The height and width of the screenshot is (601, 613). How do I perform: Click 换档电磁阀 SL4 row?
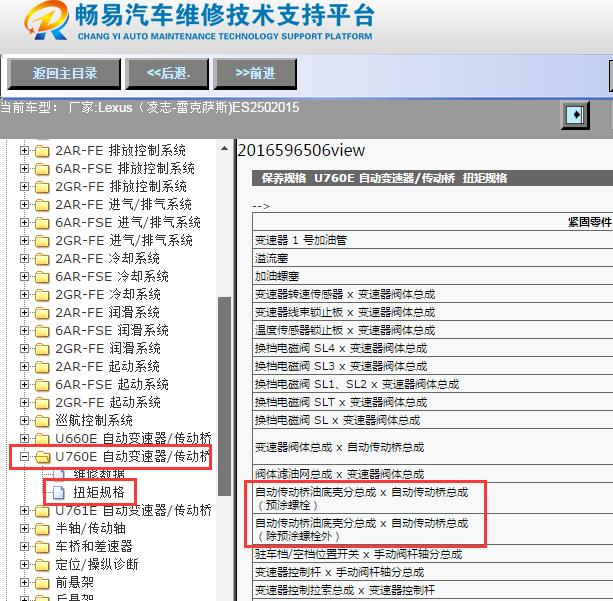(433, 348)
